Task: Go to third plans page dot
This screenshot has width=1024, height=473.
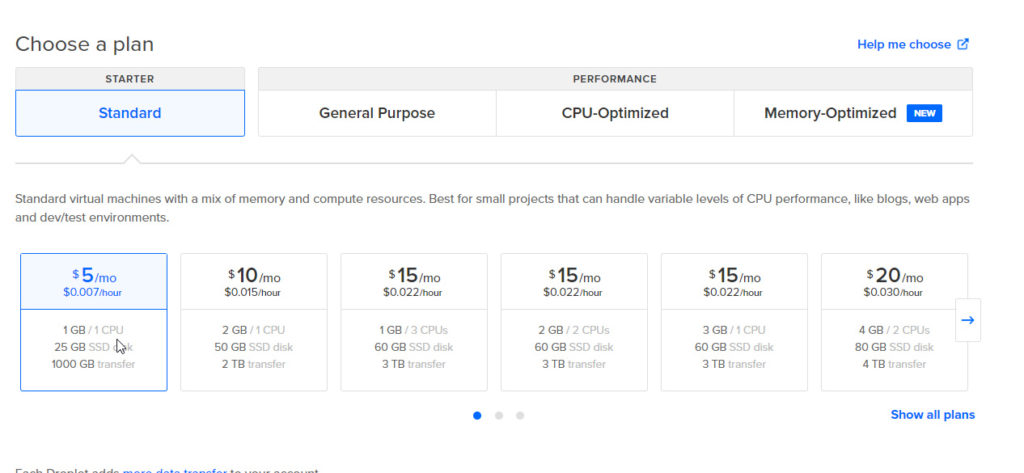Action: (520, 416)
